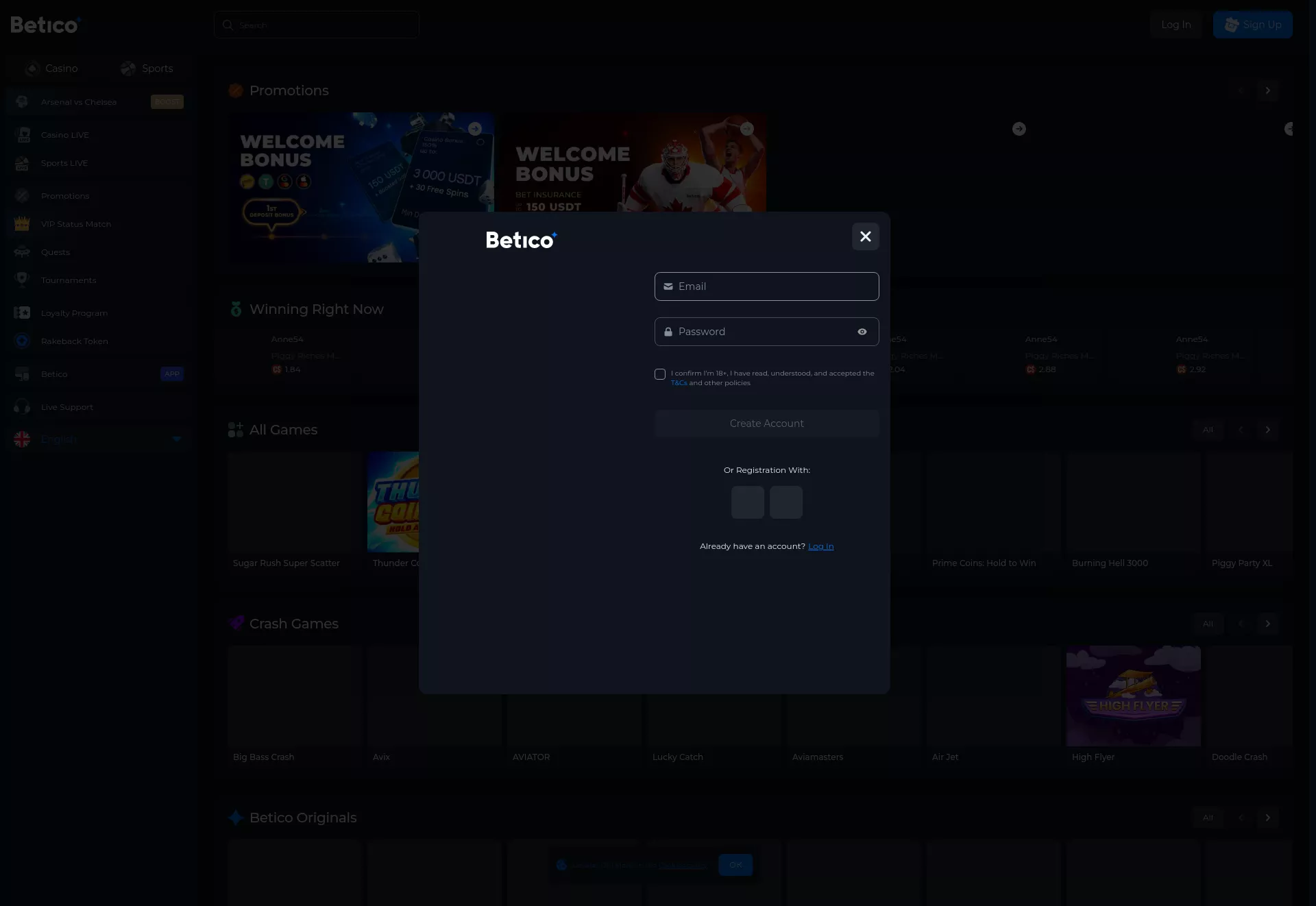Click the Betico logo in the page header
Viewport: 1316px width, 906px height.
pos(46,25)
